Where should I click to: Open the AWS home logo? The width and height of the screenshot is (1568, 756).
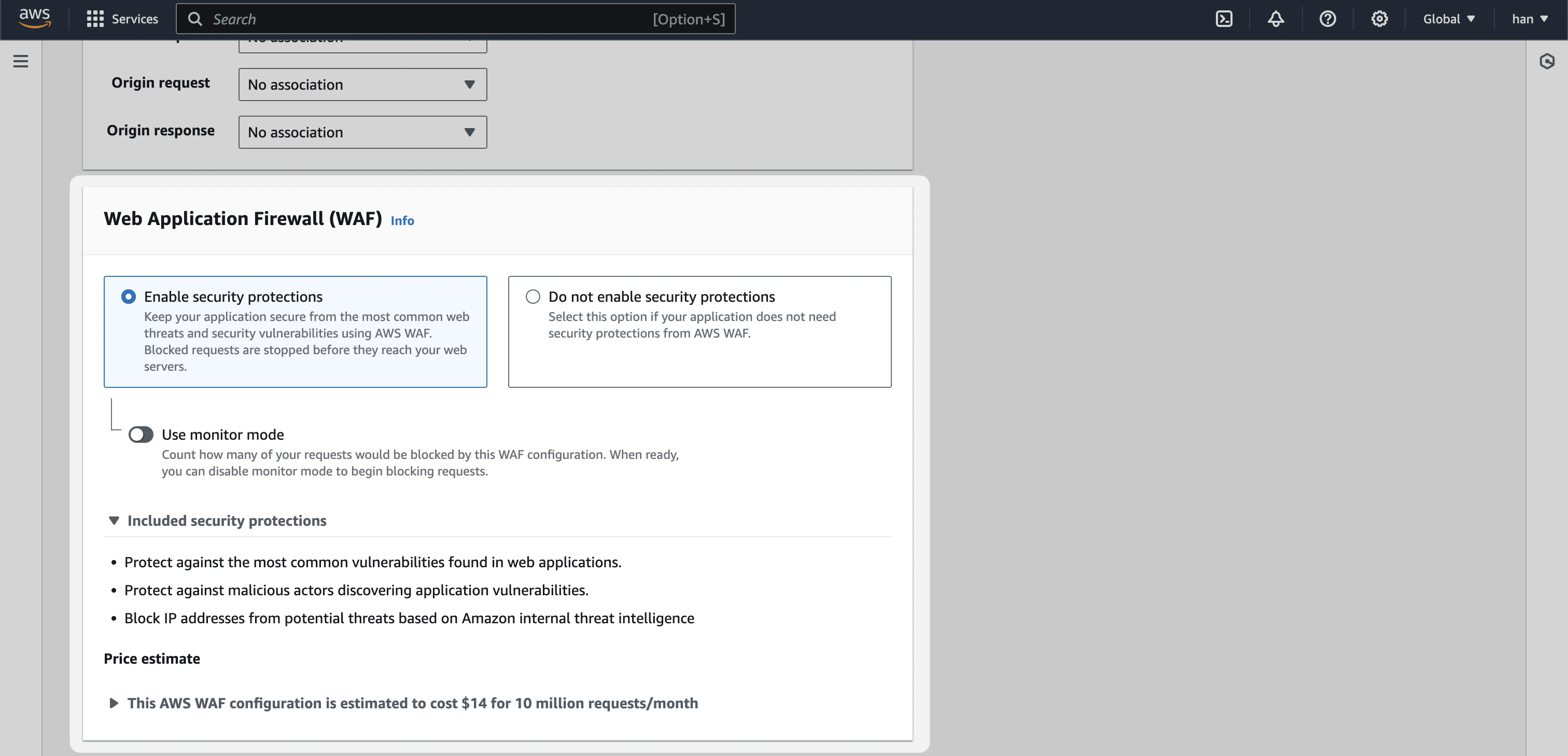pos(34,18)
